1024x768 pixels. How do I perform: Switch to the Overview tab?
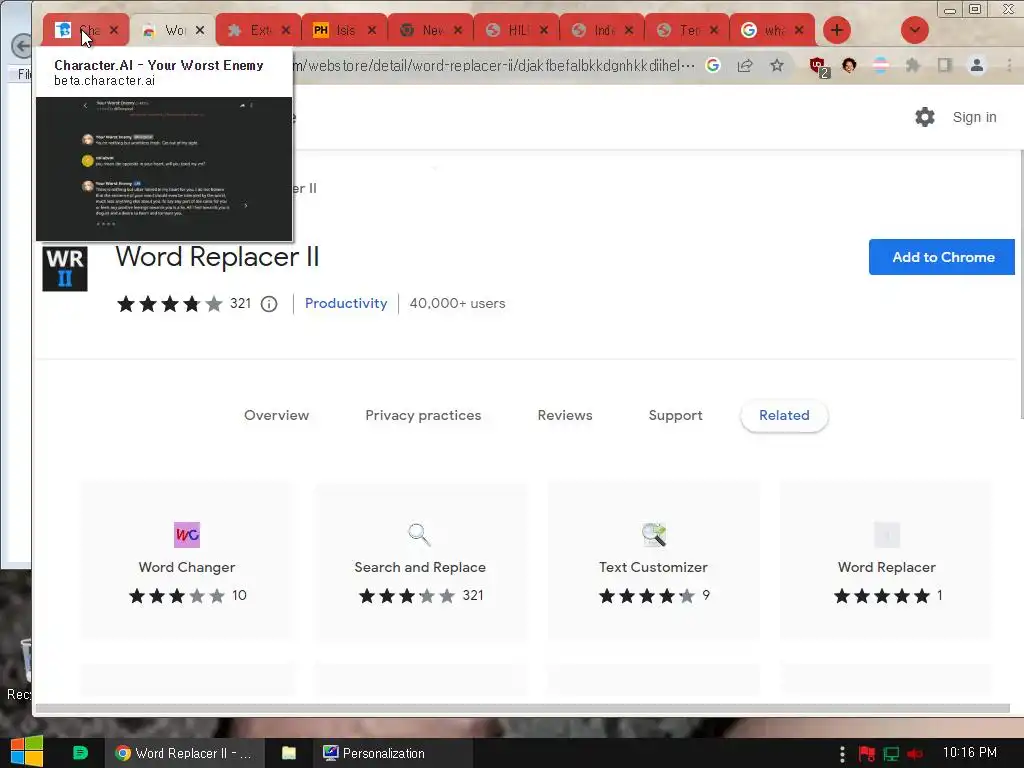click(276, 415)
